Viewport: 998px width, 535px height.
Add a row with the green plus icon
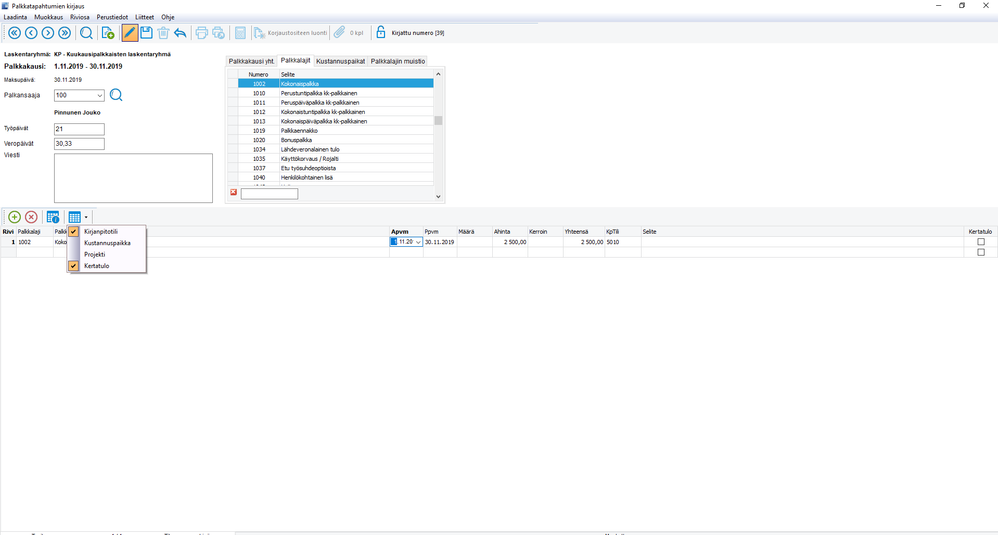point(14,218)
